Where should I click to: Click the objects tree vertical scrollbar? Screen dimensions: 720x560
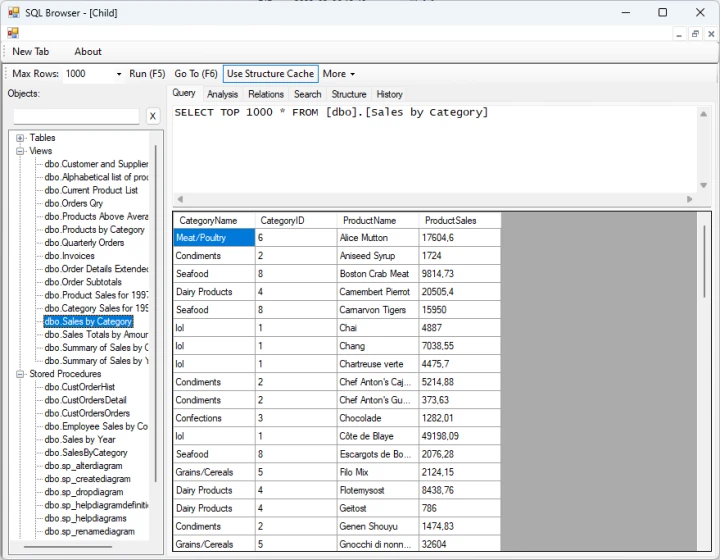[x=156, y=314]
